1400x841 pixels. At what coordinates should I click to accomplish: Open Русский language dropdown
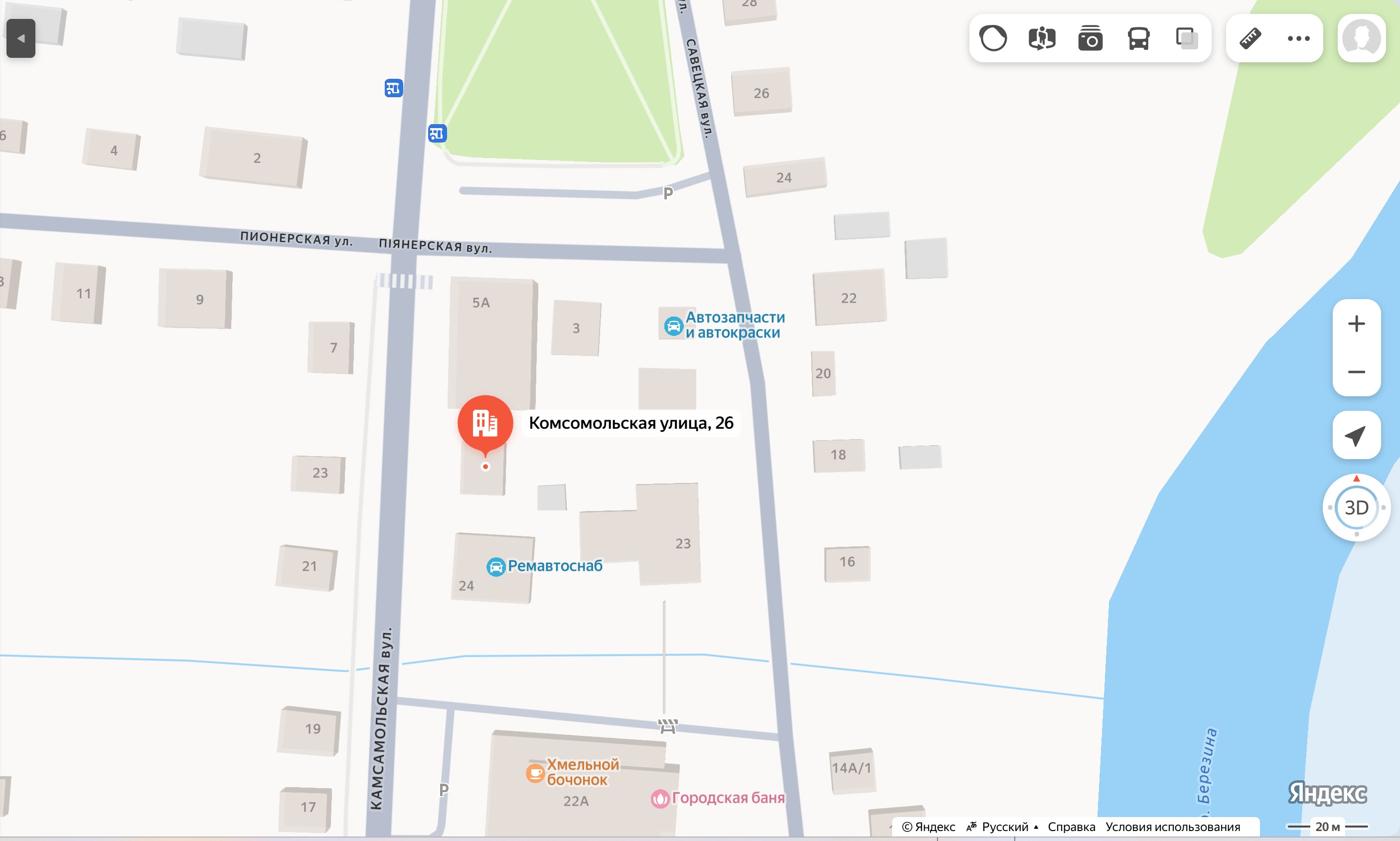tap(1002, 827)
